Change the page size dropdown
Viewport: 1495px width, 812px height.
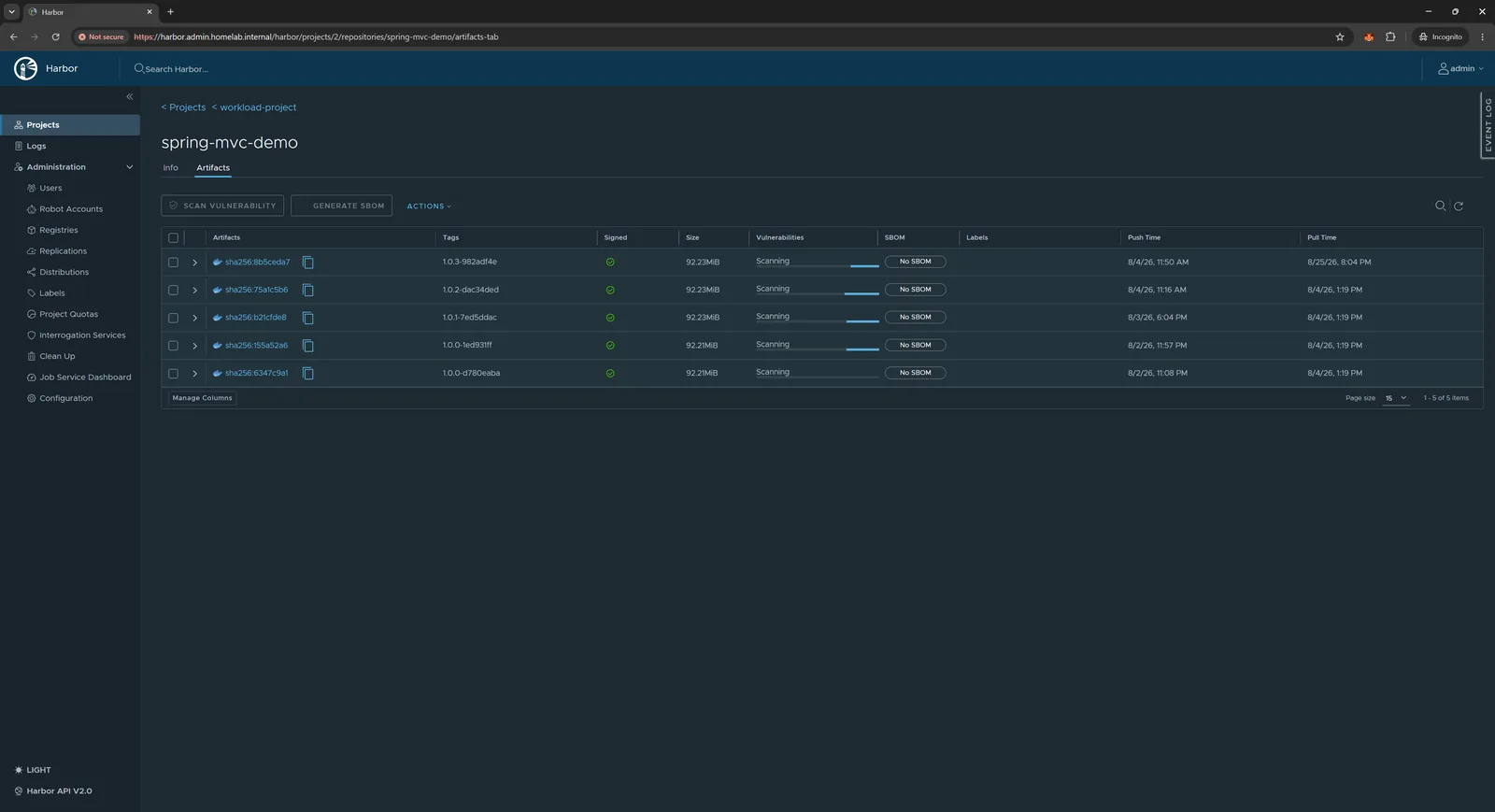1396,398
